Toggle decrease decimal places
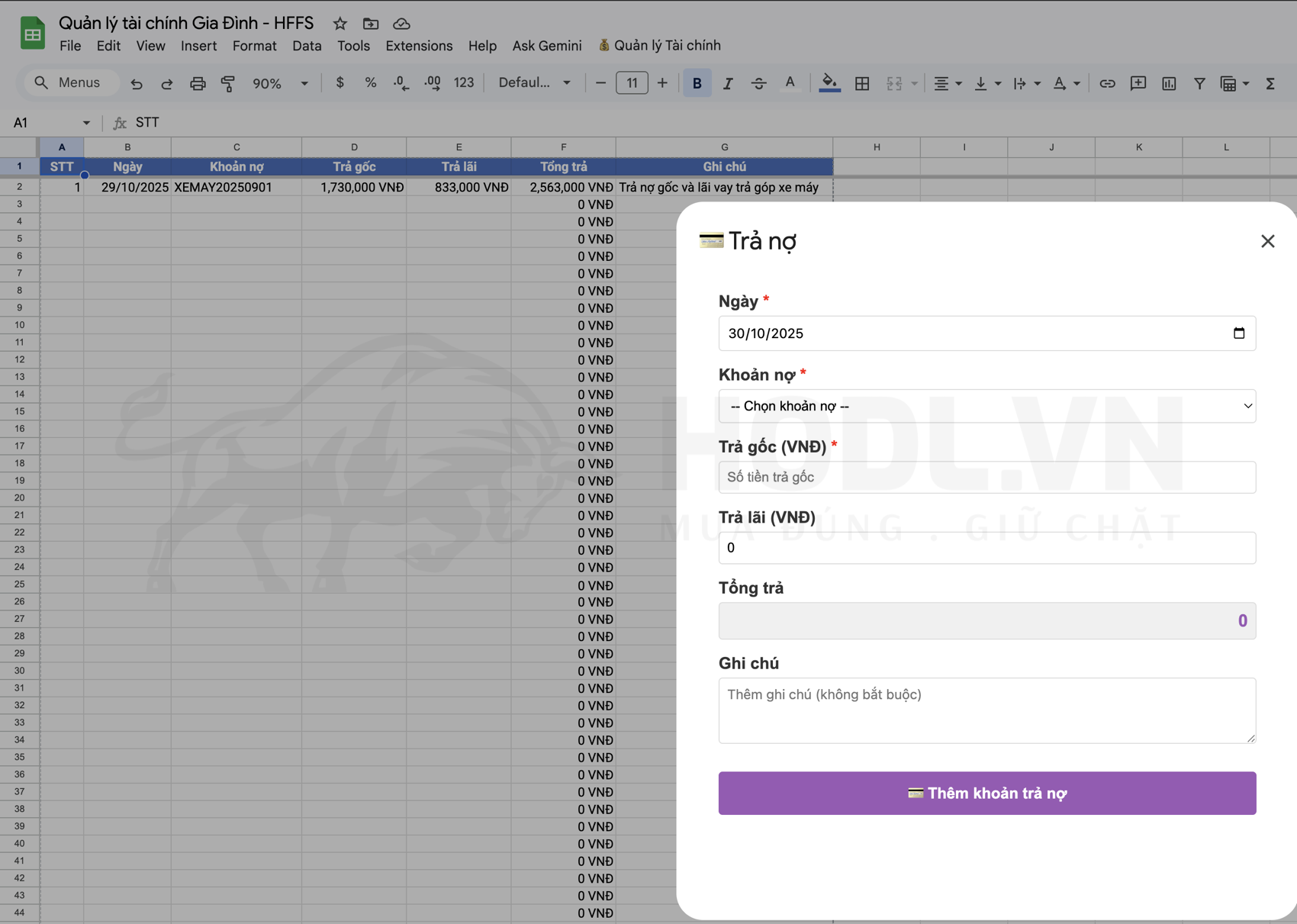Viewport: 1297px width, 924px height. coord(400,82)
